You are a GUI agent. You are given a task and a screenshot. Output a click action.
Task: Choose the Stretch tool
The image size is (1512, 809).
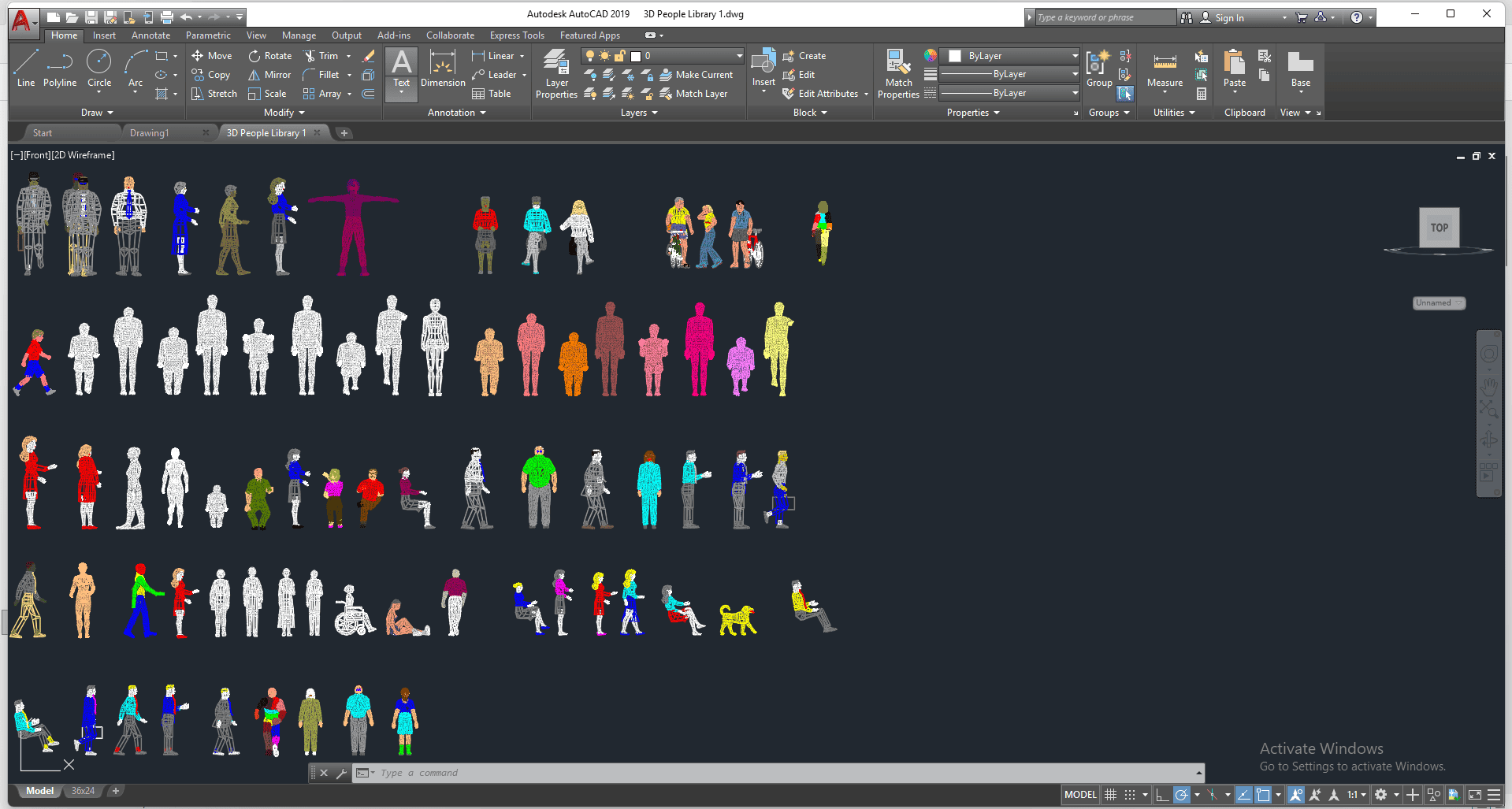(x=214, y=94)
